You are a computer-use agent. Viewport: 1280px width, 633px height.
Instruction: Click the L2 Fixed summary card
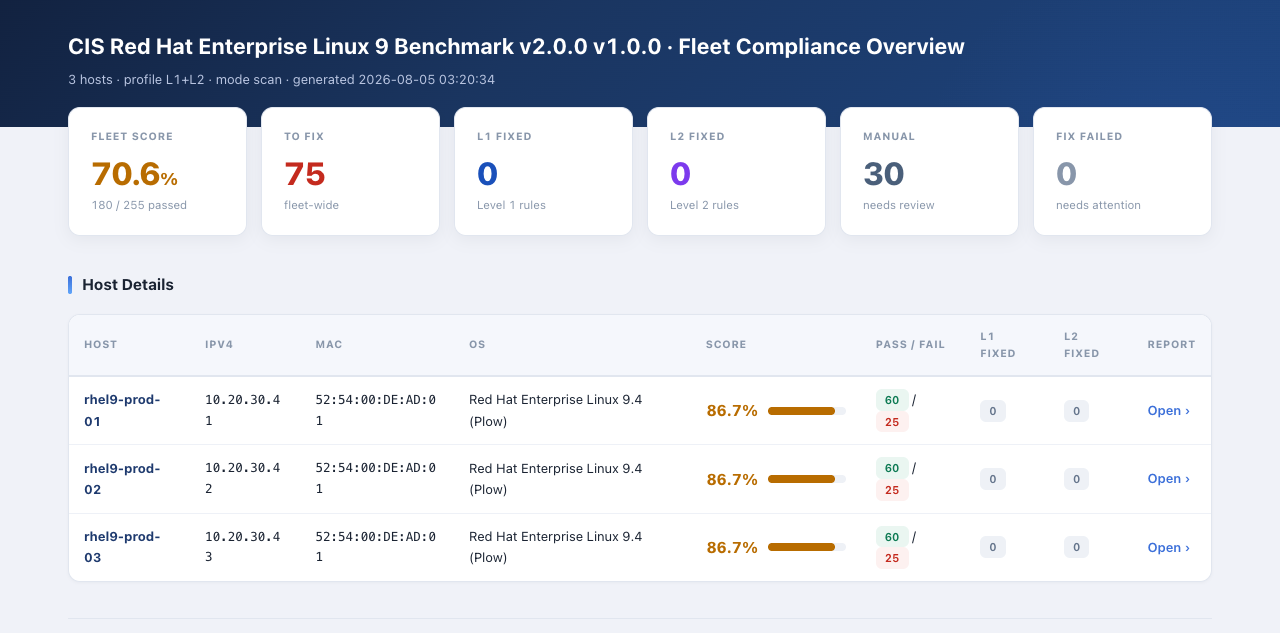pos(736,171)
